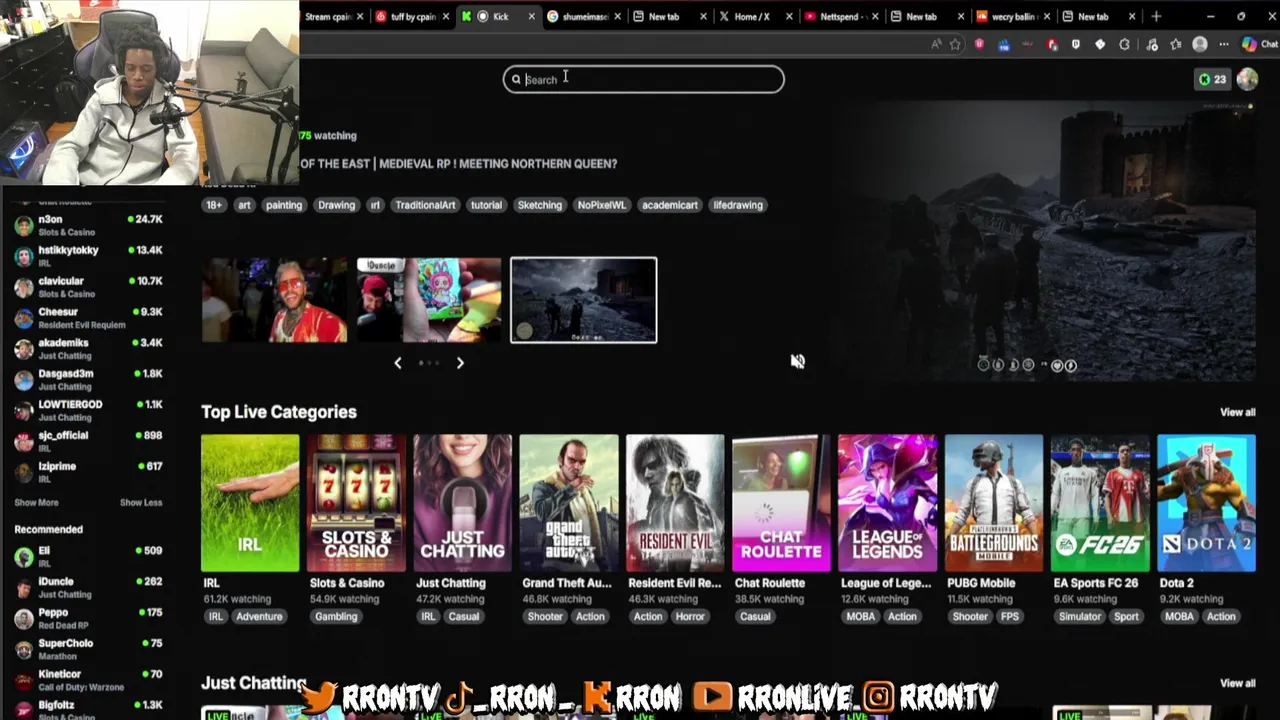
Task: Open iDuncle's avatar in Recommended list
Action: tap(23, 588)
